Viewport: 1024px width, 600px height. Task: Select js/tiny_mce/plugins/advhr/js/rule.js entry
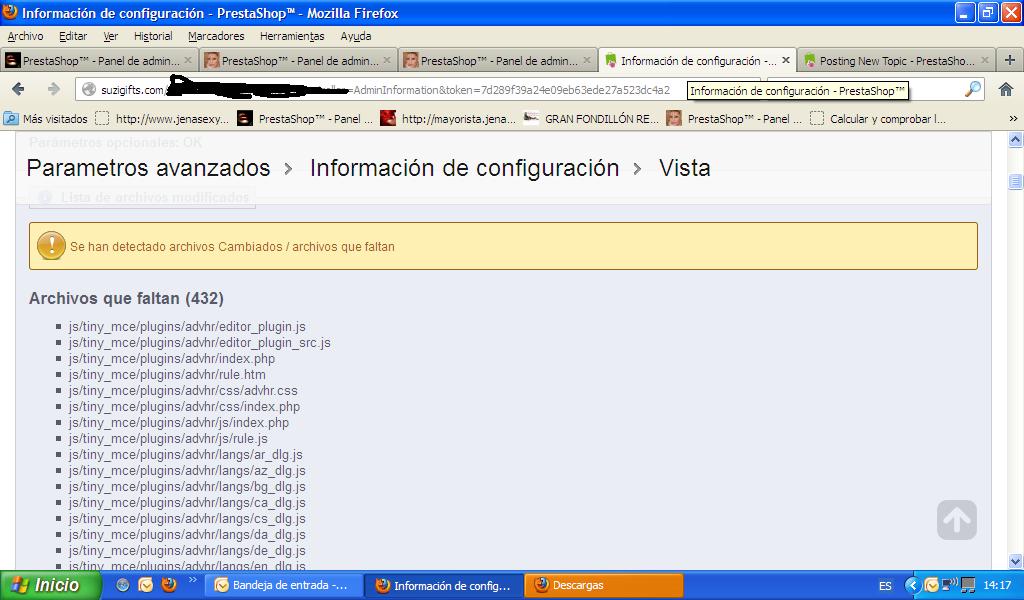pos(168,439)
